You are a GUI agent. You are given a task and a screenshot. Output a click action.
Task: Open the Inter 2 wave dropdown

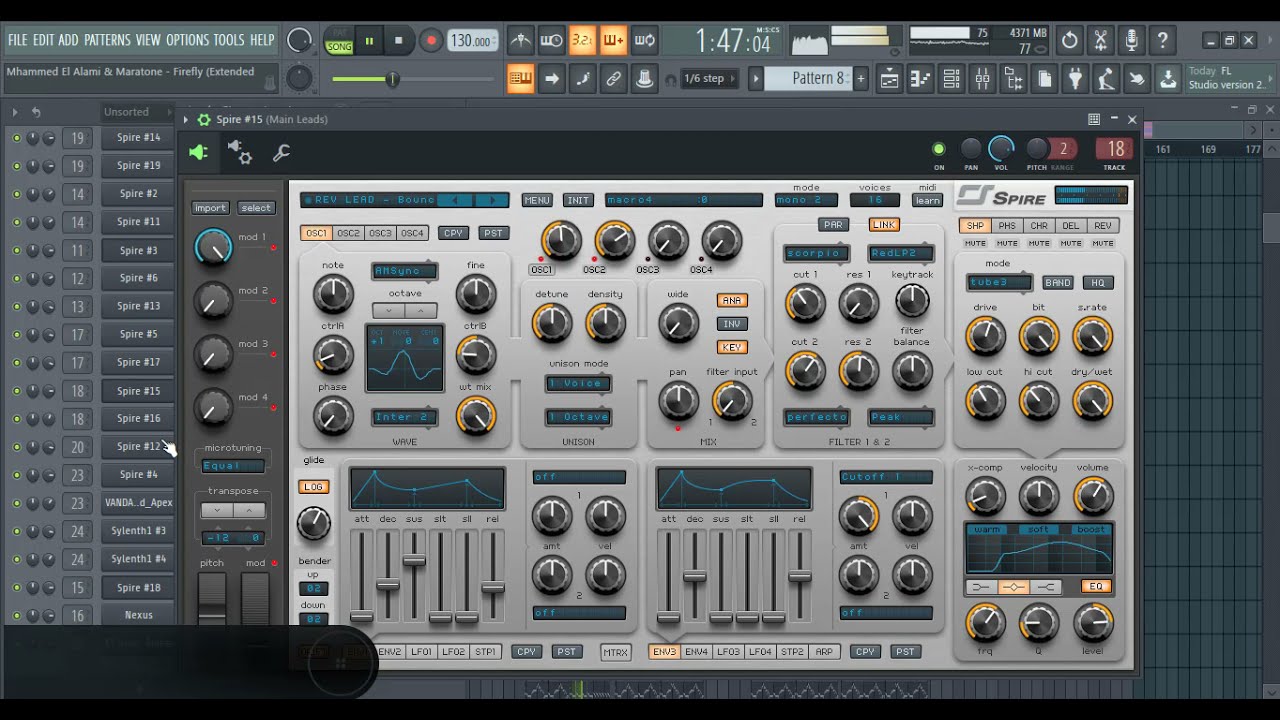tap(405, 417)
